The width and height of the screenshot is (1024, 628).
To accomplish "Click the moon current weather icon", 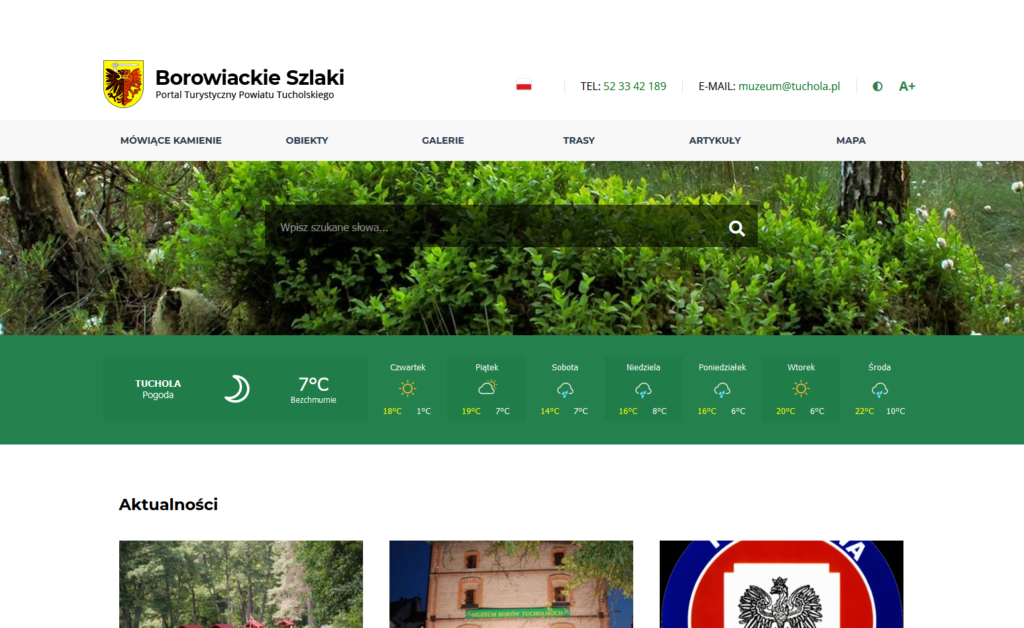I will click(236, 388).
